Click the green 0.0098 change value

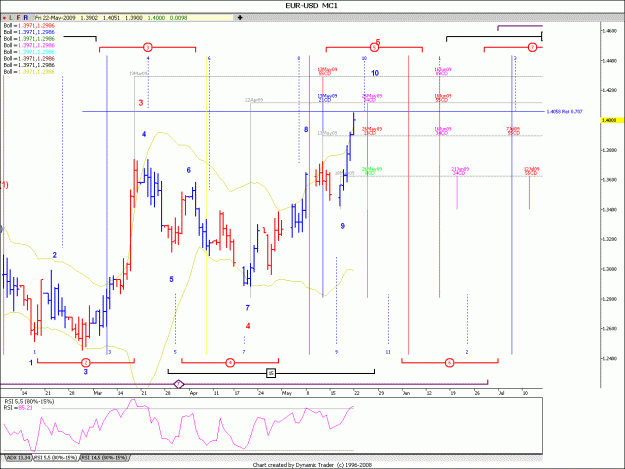click(x=178, y=18)
